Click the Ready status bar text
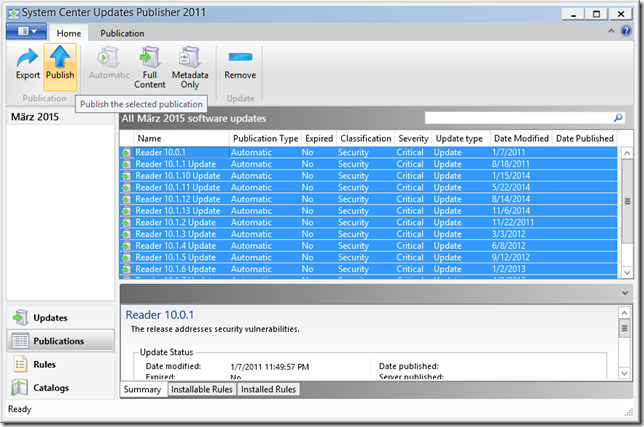 pyautogui.click(x=19, y=409)
